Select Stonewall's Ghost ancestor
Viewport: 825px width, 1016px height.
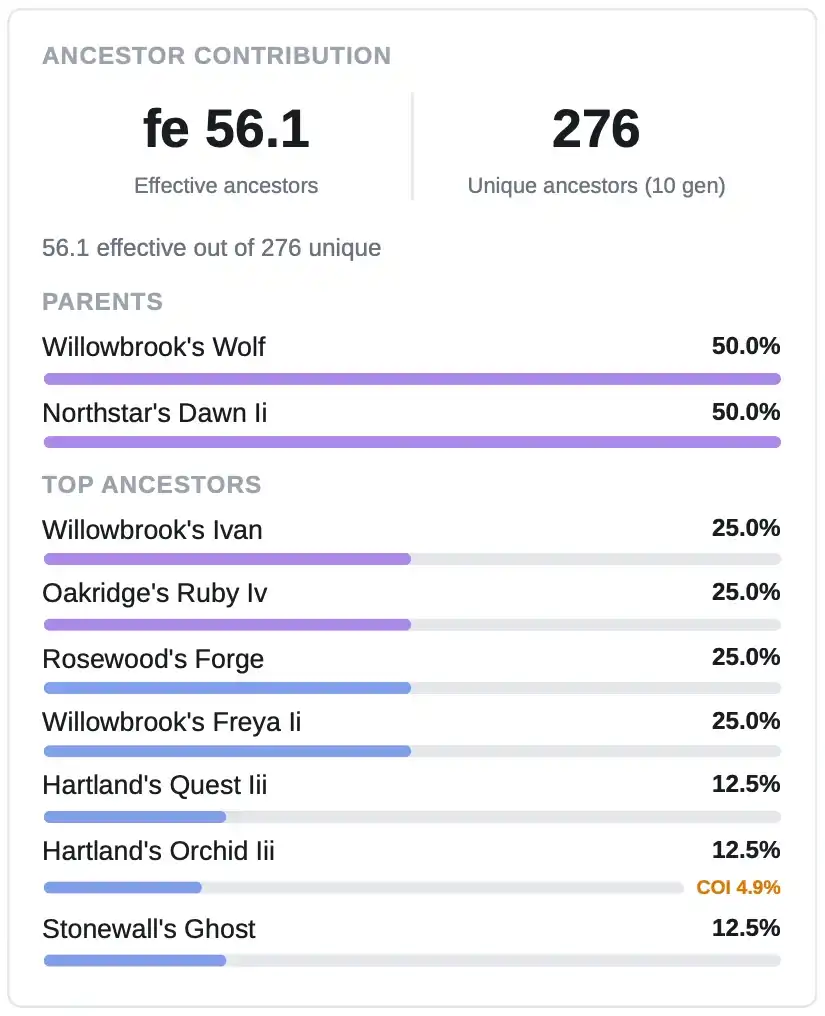tap(149, 929)
